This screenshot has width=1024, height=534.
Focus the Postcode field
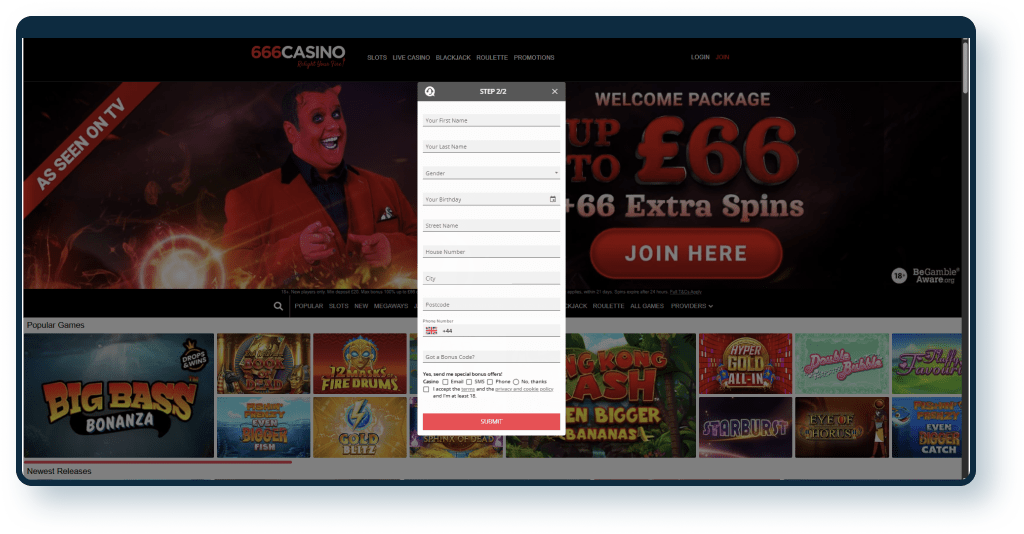pyautogui.click(x=491, y=304)
